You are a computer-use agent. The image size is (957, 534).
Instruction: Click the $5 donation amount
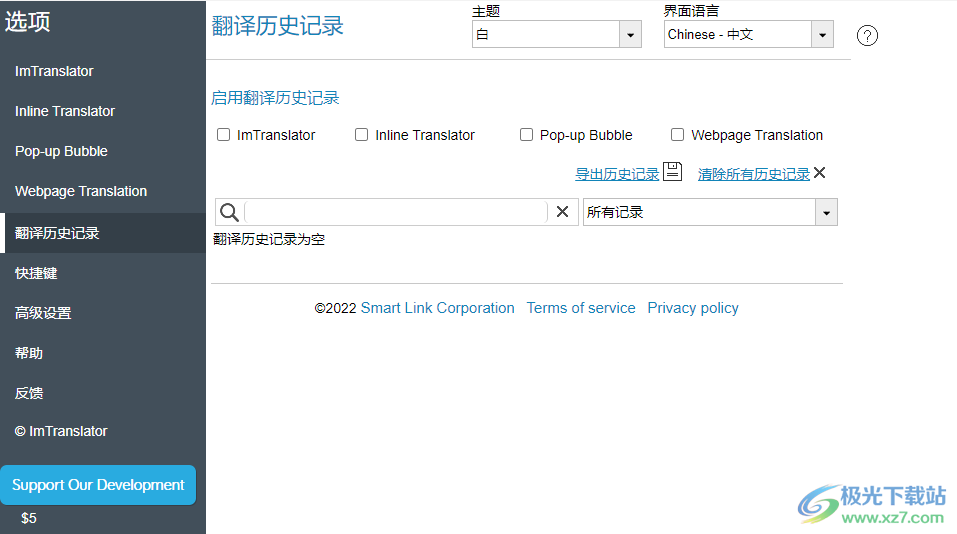[x=29, y=518]
